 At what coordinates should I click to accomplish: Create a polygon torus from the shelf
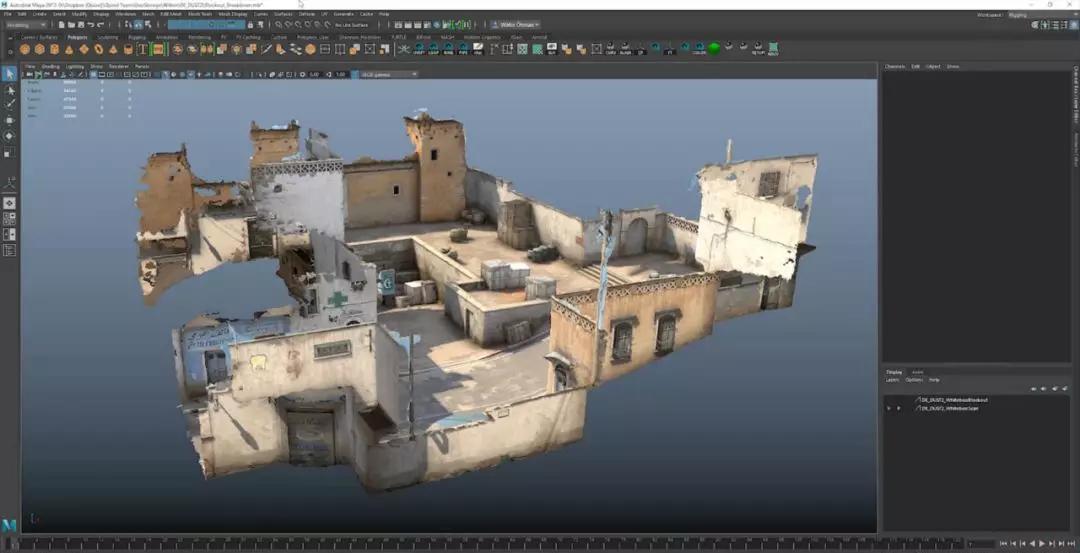[98, 49]
